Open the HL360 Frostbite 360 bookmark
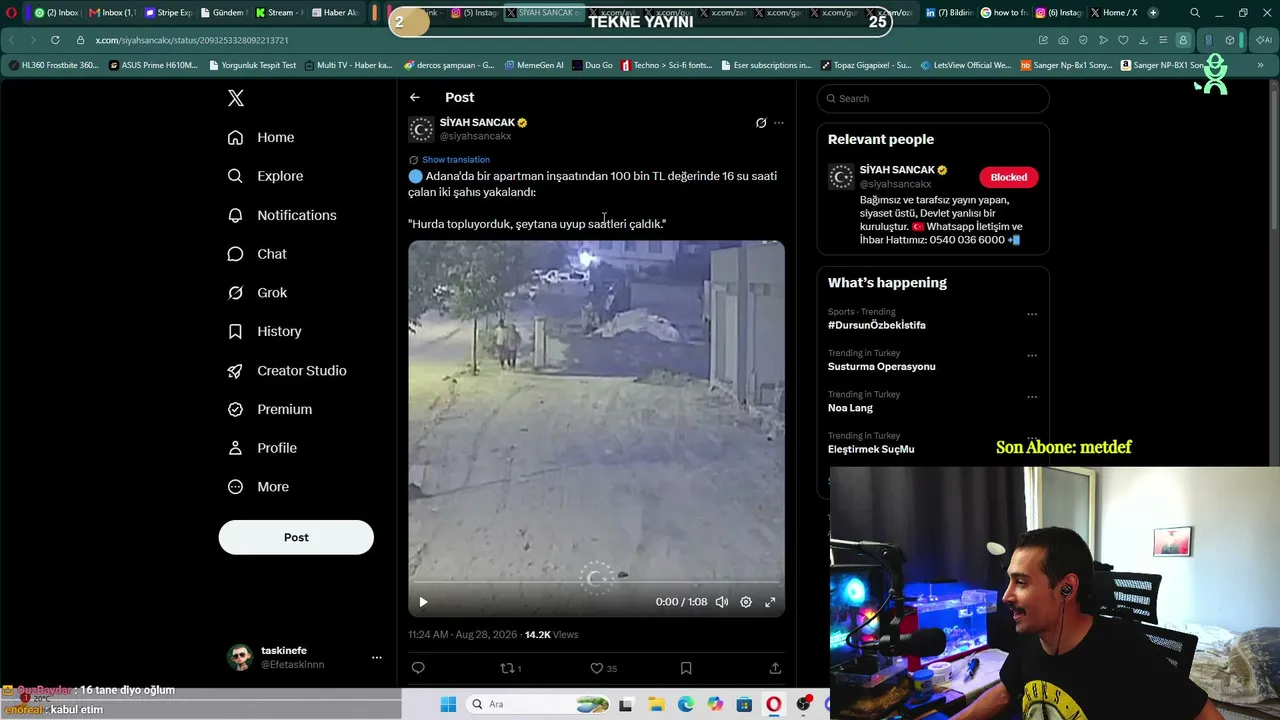 (54, 65)
